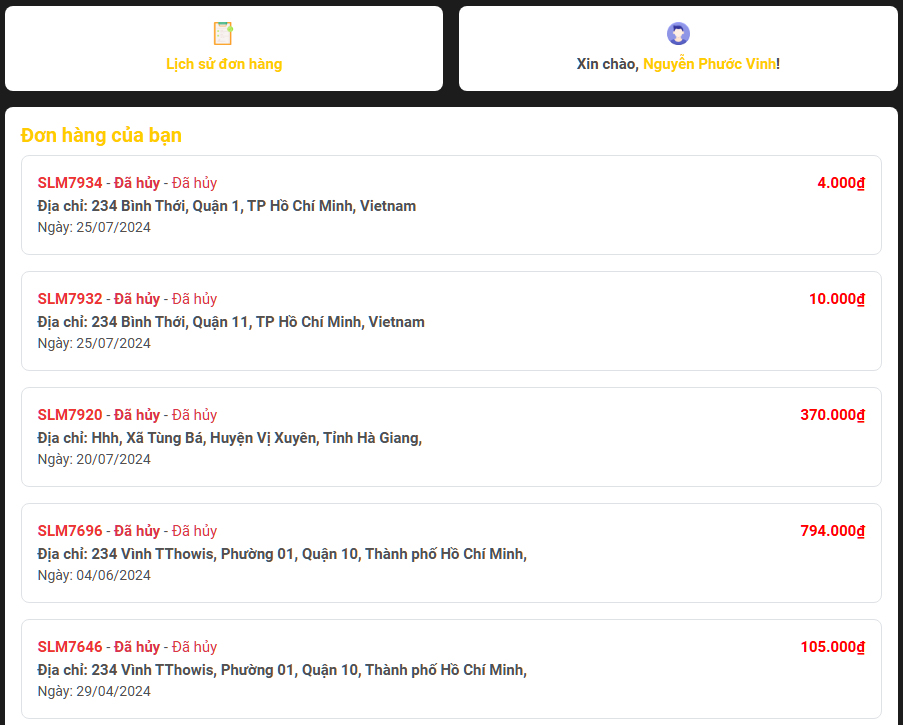
Task: Select the 370.000₫ order amount
Action: 832,415
